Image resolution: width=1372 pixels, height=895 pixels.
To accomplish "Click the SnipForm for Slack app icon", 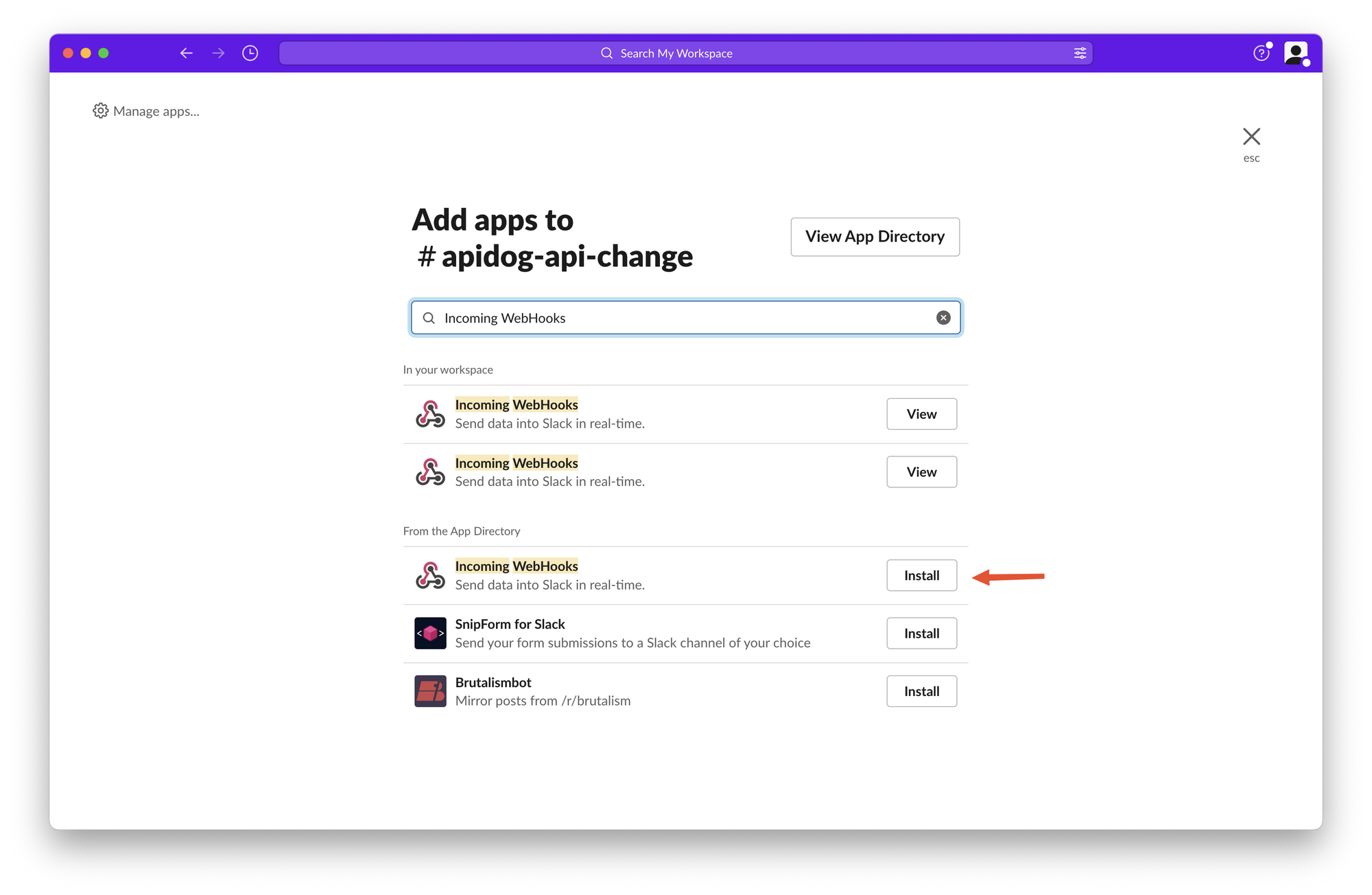I will 431,632.
